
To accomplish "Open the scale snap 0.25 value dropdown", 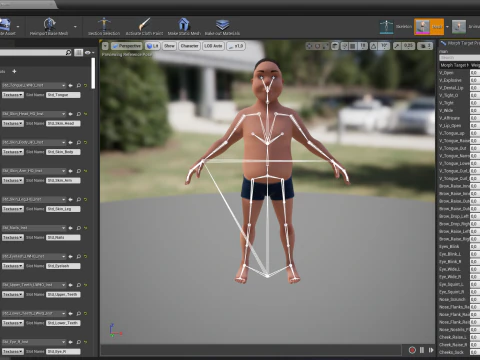I will pos(408,46).
